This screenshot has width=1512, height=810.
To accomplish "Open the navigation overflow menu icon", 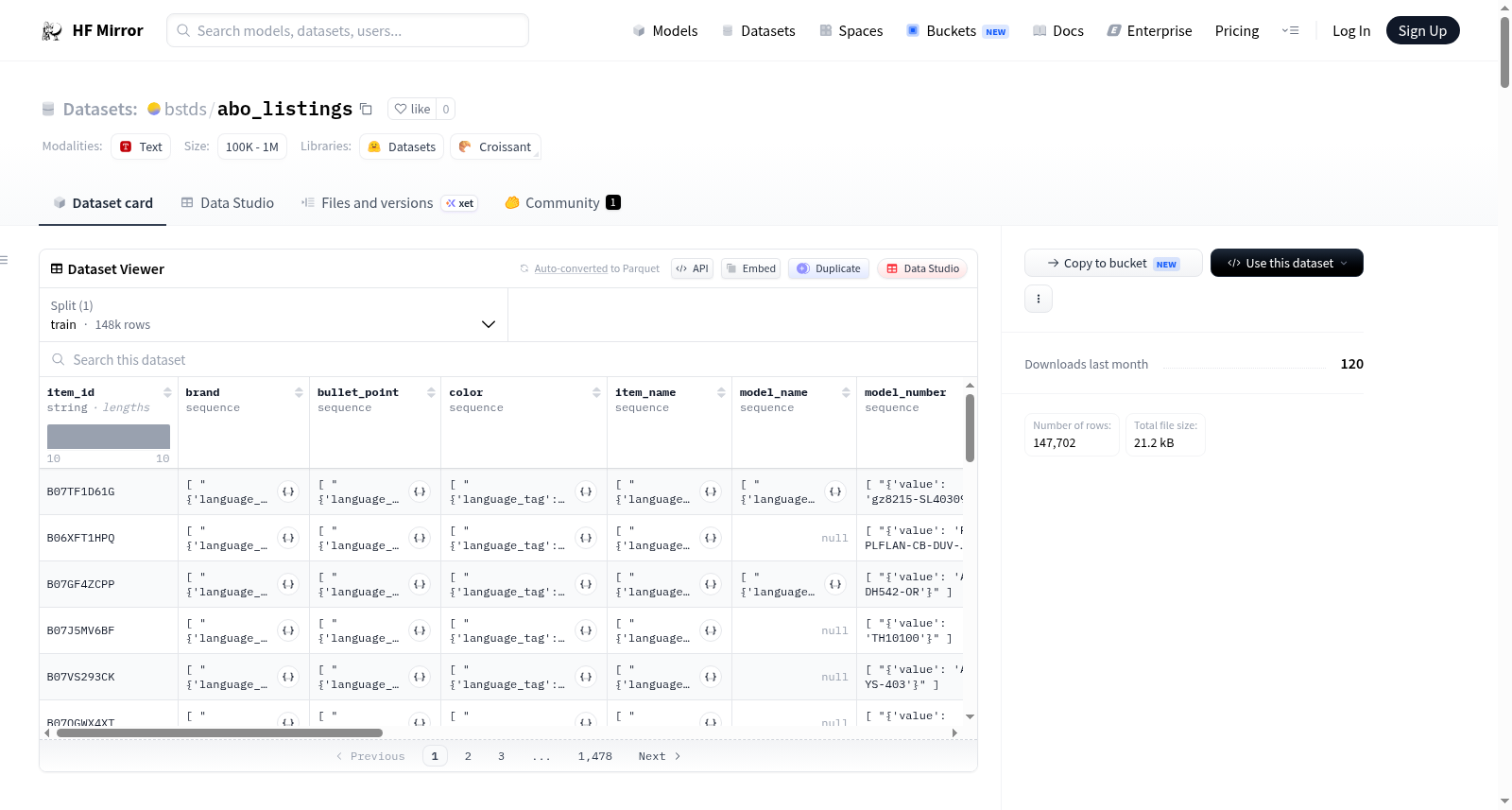I will [x=1290, y=30].
